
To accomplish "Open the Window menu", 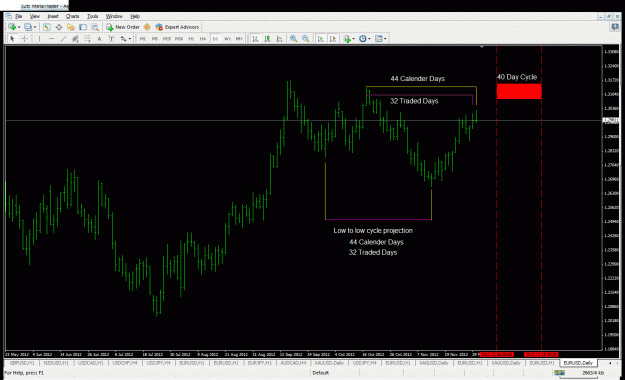I will (x=114, y=16).
